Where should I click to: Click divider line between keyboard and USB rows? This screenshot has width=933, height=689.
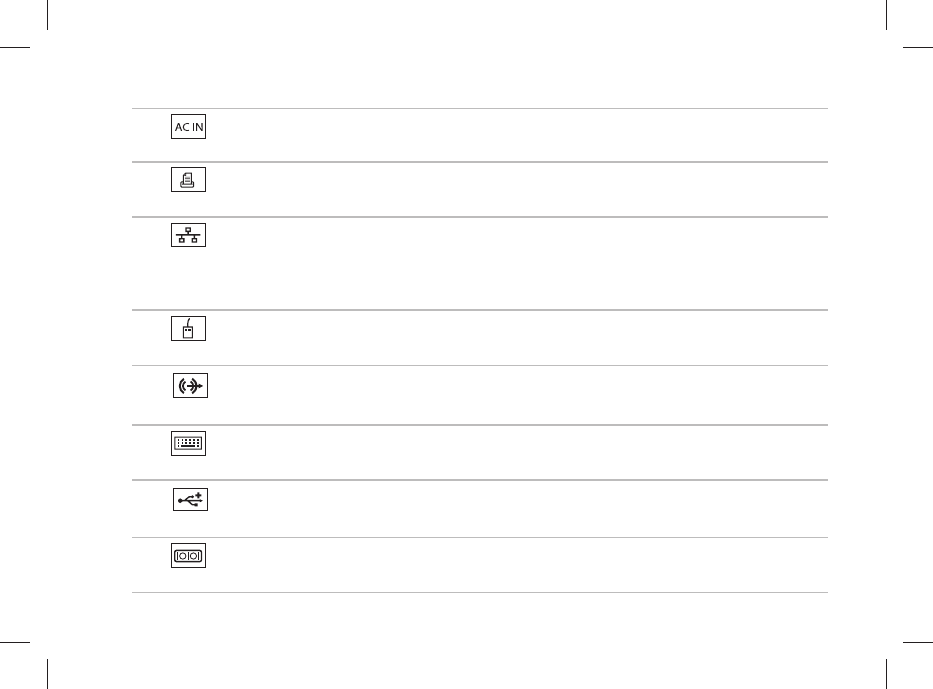(480, 480)
